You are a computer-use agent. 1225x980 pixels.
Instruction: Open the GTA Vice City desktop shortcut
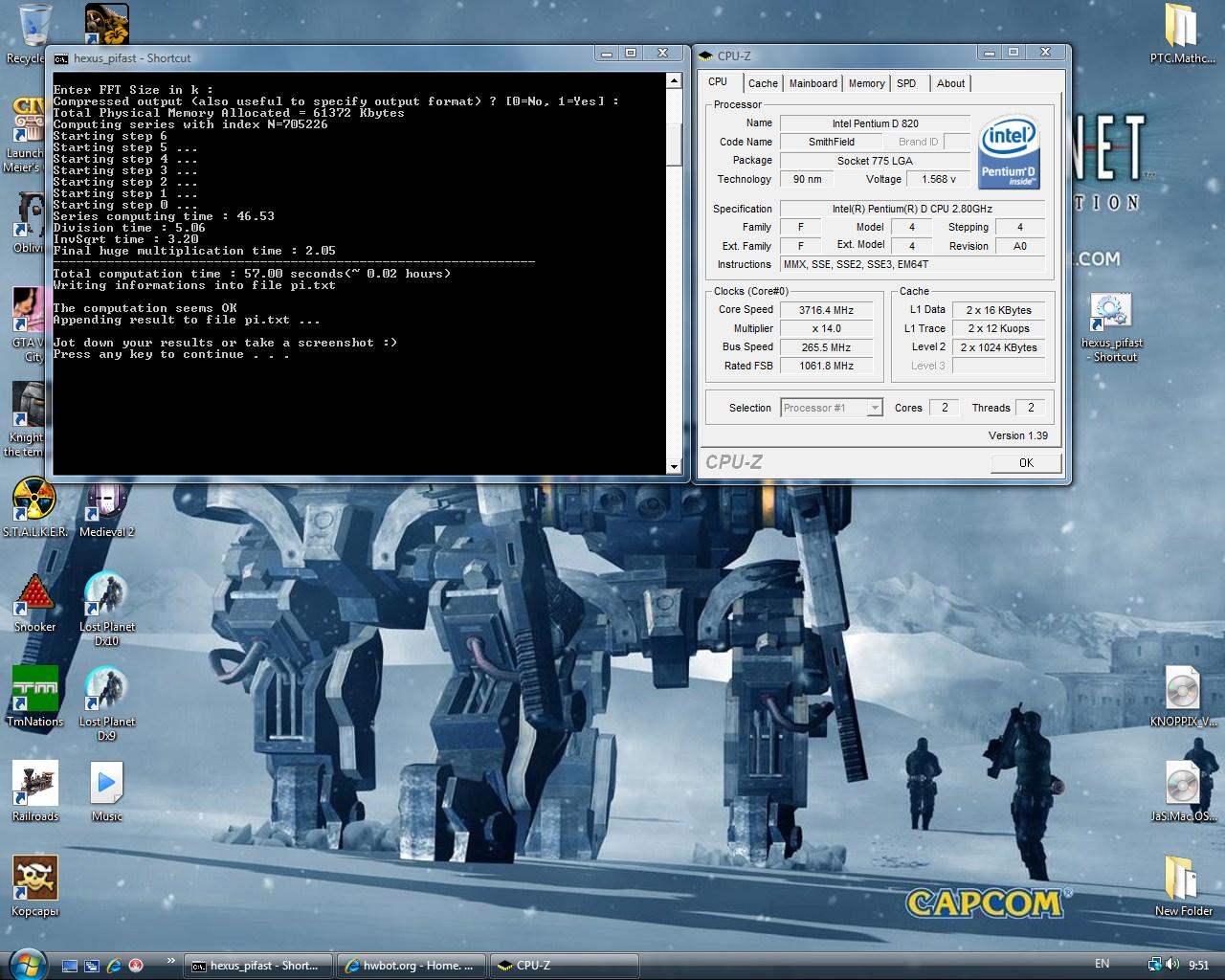pos(27,323)
